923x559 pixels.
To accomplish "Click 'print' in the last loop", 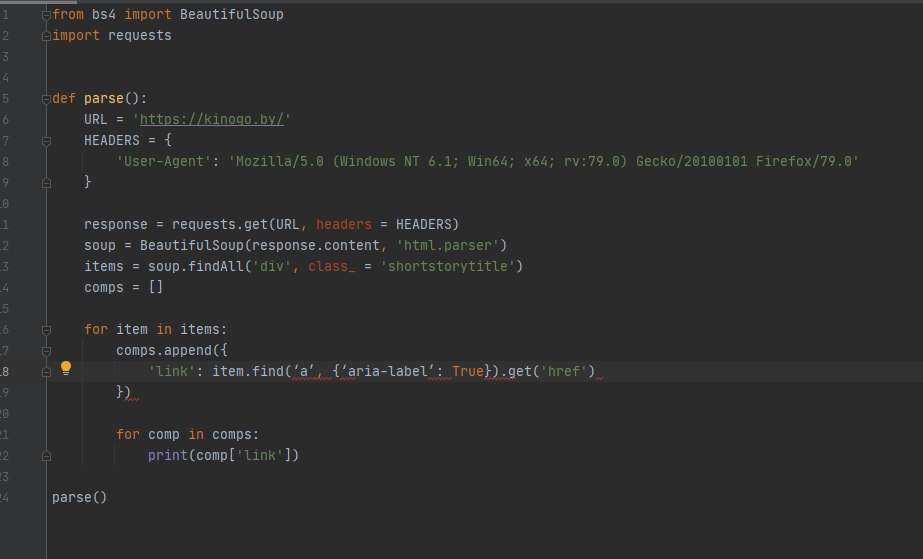I will pos(168,455).
